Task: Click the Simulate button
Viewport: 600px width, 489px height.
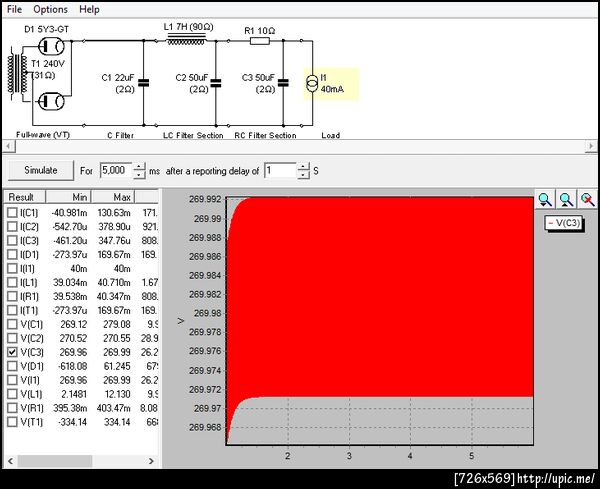Action: [x=41, y=170]
